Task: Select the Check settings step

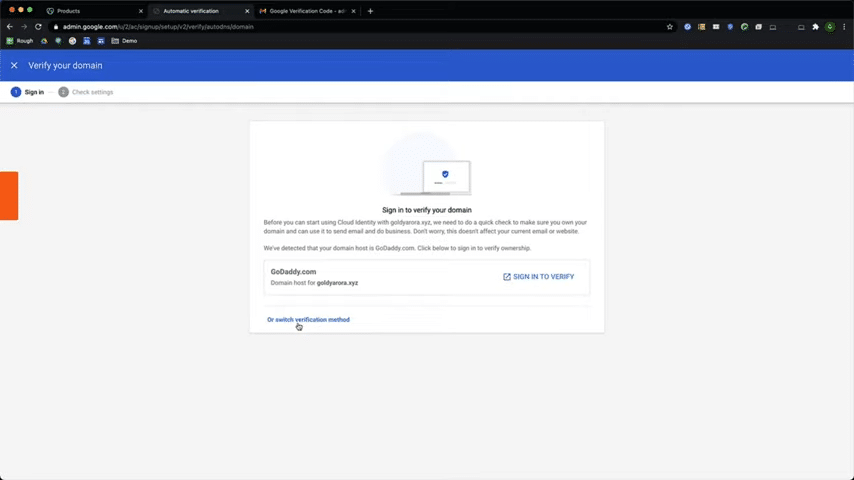Action: coord(86,92)
